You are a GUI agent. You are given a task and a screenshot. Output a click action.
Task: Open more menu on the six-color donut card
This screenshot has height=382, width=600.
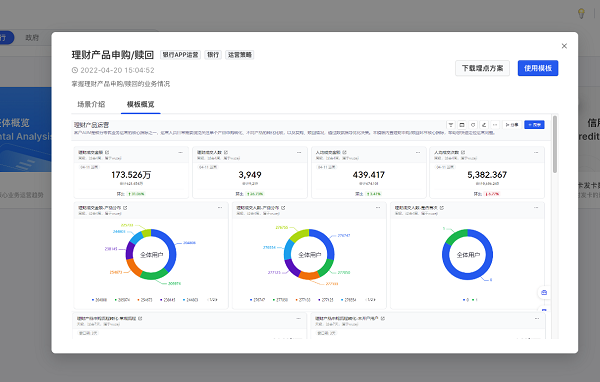pyautogui.click(x=220, y=208)
